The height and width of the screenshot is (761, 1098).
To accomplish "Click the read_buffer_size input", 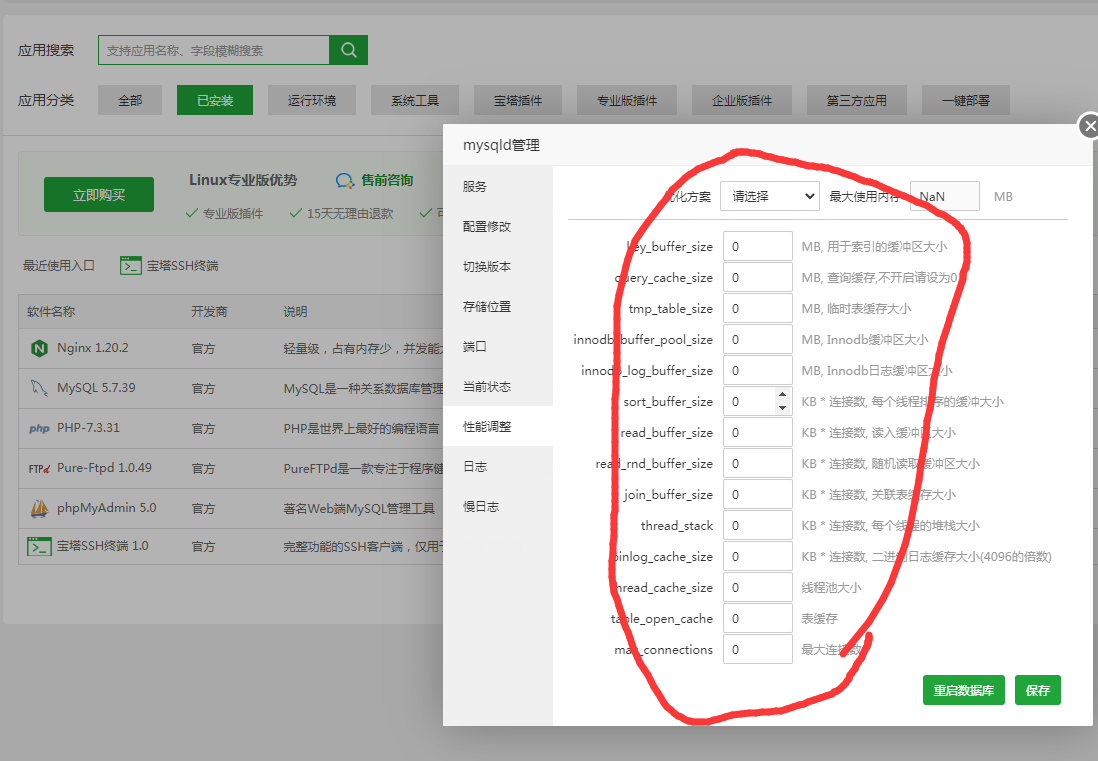I will [x=758, y=433].
